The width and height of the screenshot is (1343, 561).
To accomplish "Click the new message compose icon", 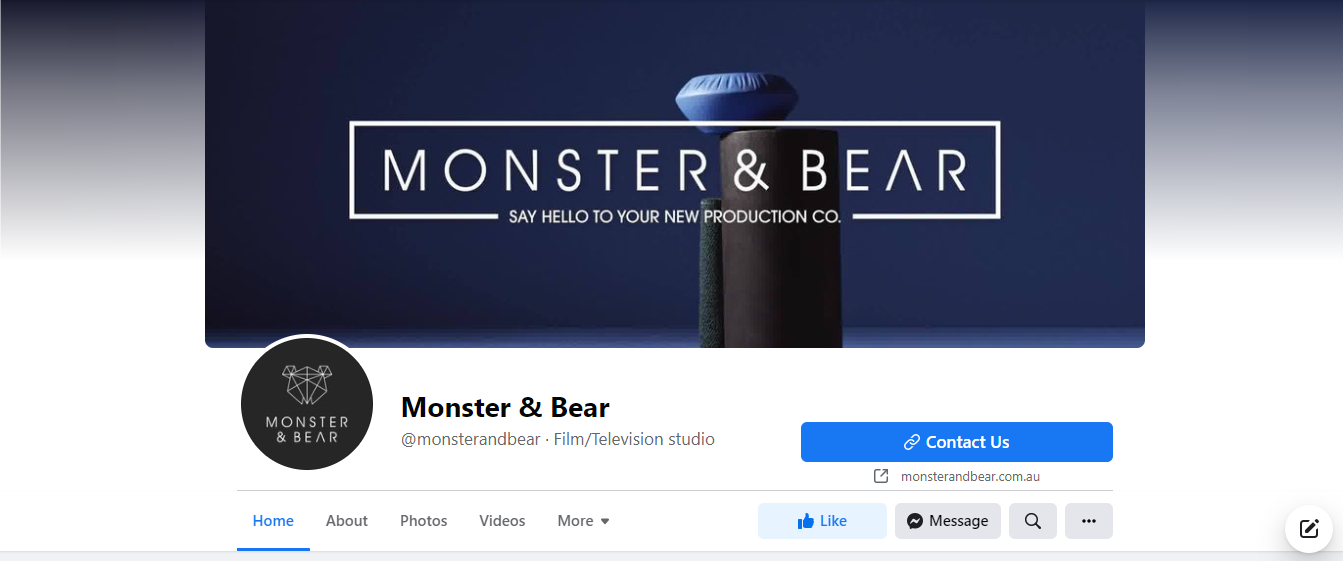I will 1309,529.
